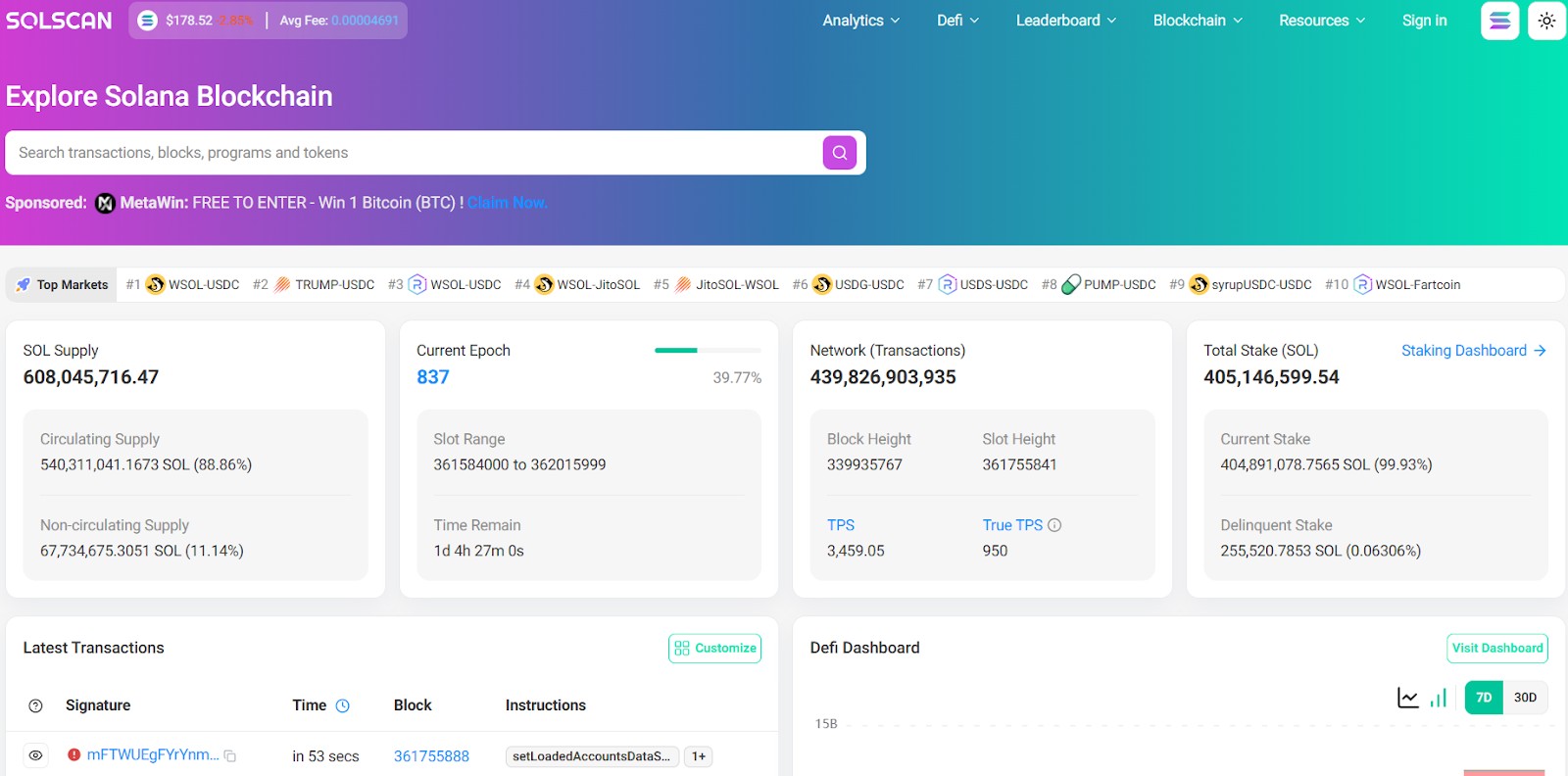The image size is (1568, 776).
Task: Expand the Resources dropdown
Action: point(1322,21)
